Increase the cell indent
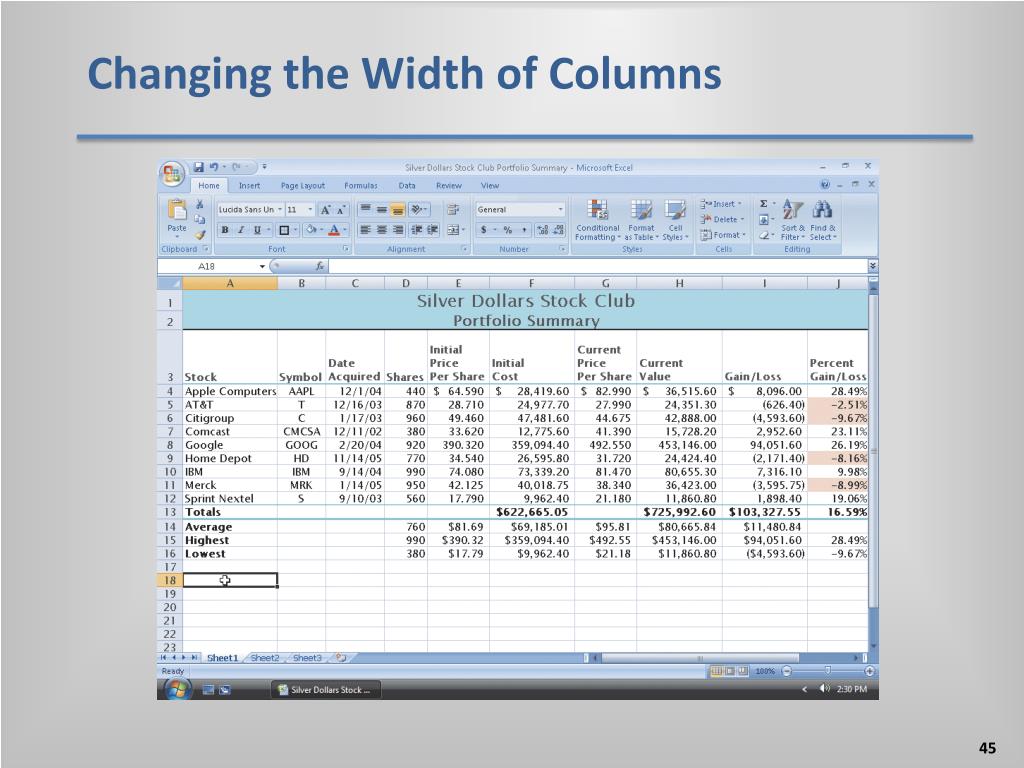Viewport: 1024px width, 768px height. (432, 230)
